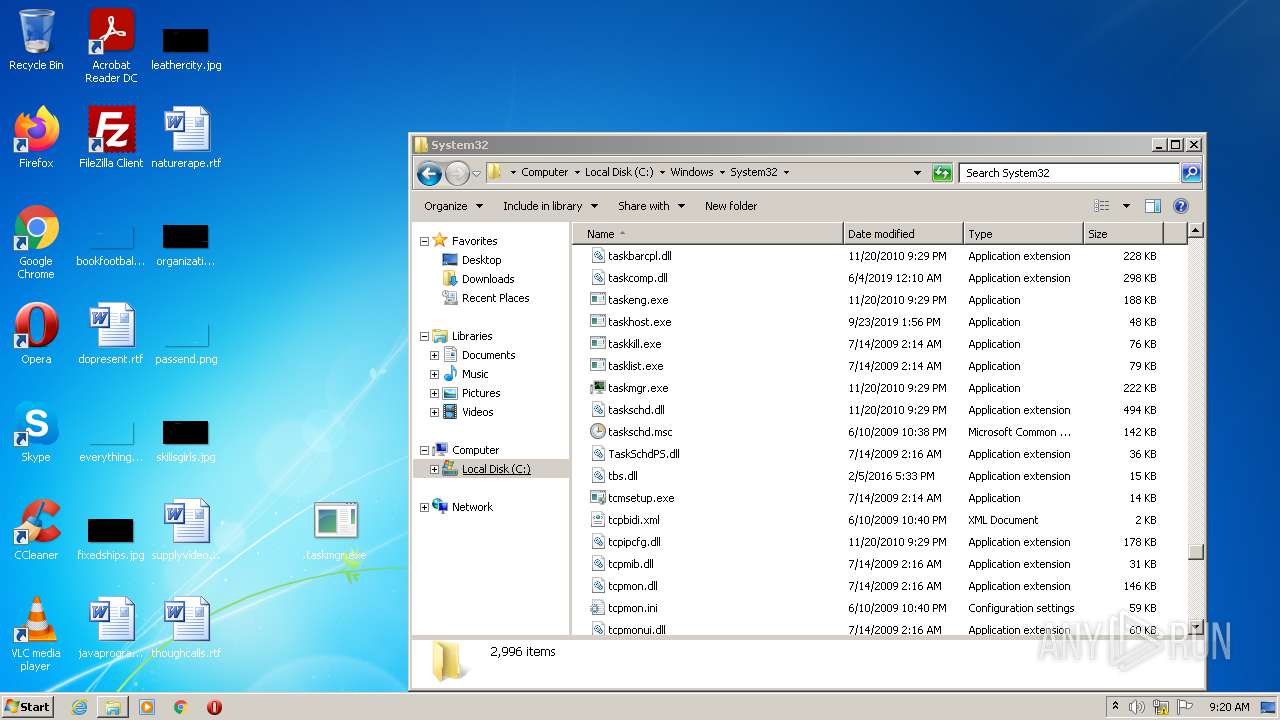Viewport: 1280px width, 720px height.
Task: Collapse the Favorites tree section
Action: pyautogui.click(x=424, y=241)
